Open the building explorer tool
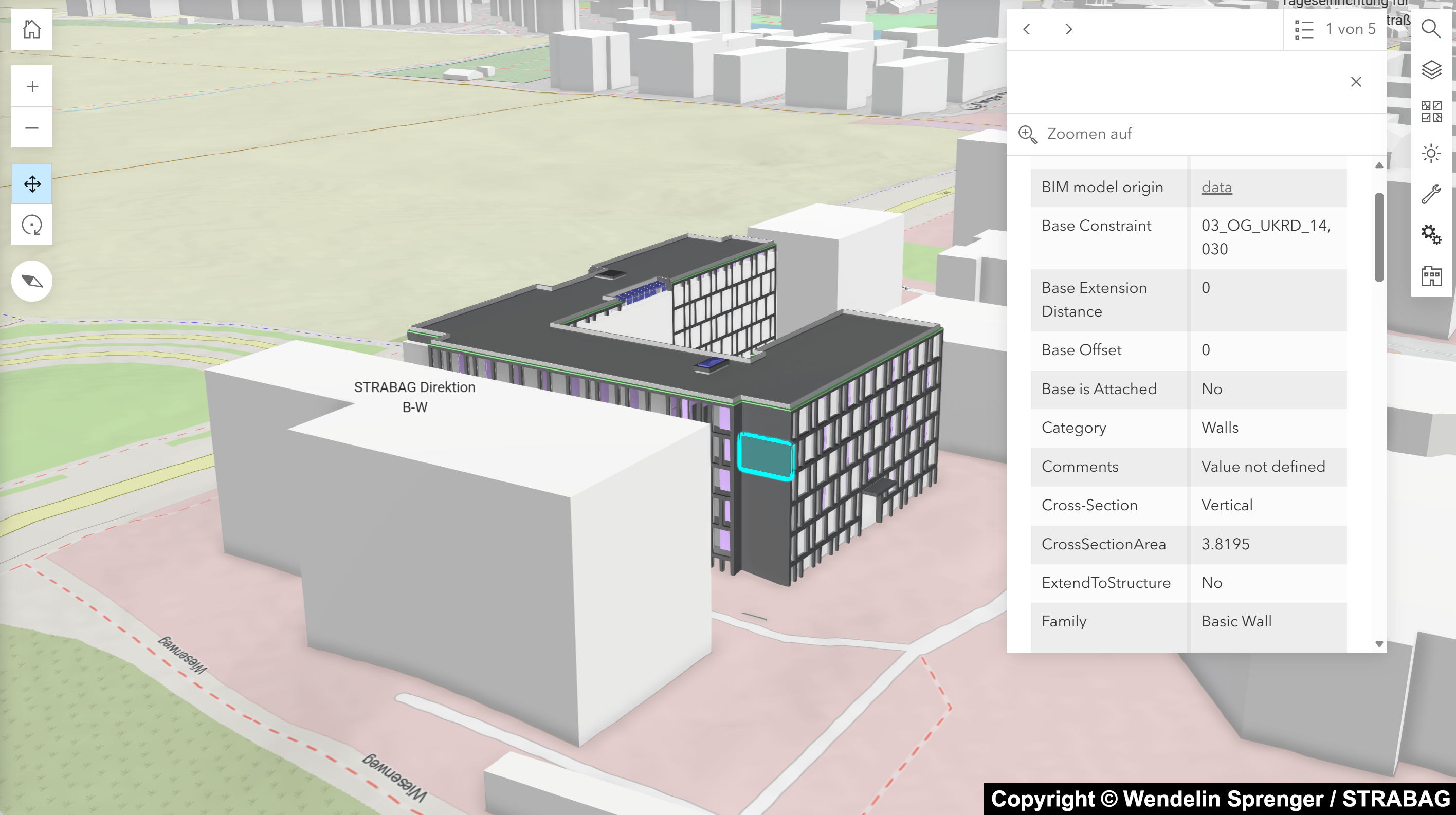 (1431, 276)
